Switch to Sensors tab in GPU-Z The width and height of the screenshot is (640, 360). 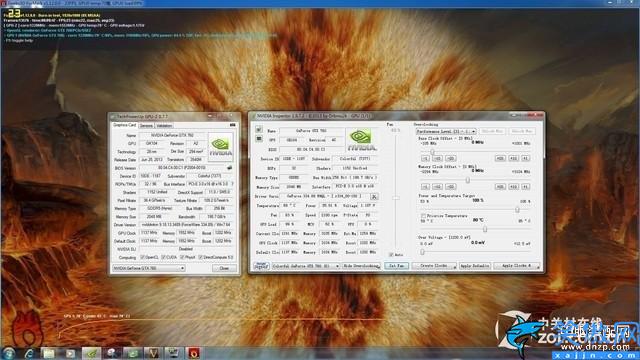146,126
